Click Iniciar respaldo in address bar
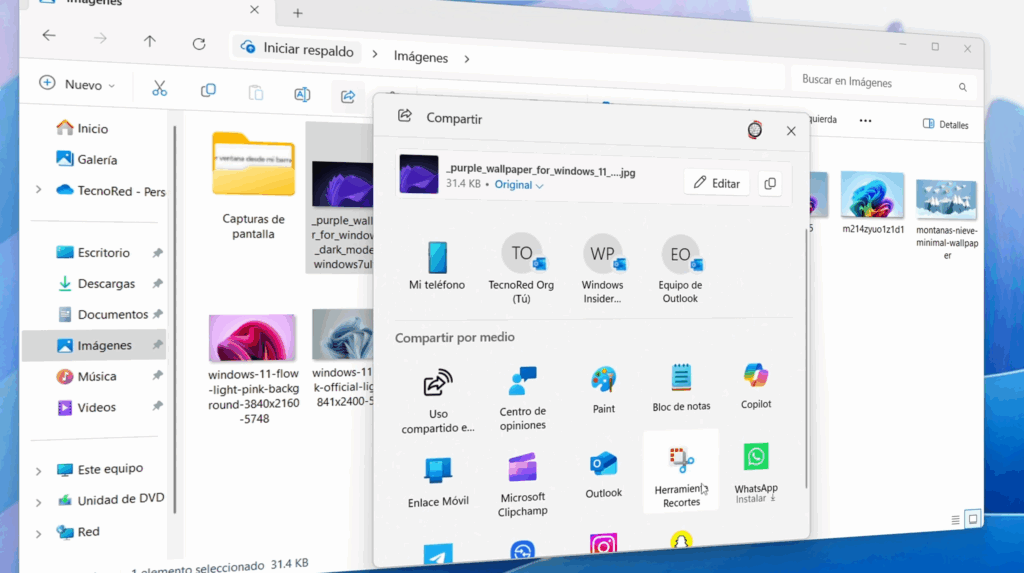Image resolution: width=1024 pixels, height=573 pixels. pyautogui.click(x=297, y=49)
